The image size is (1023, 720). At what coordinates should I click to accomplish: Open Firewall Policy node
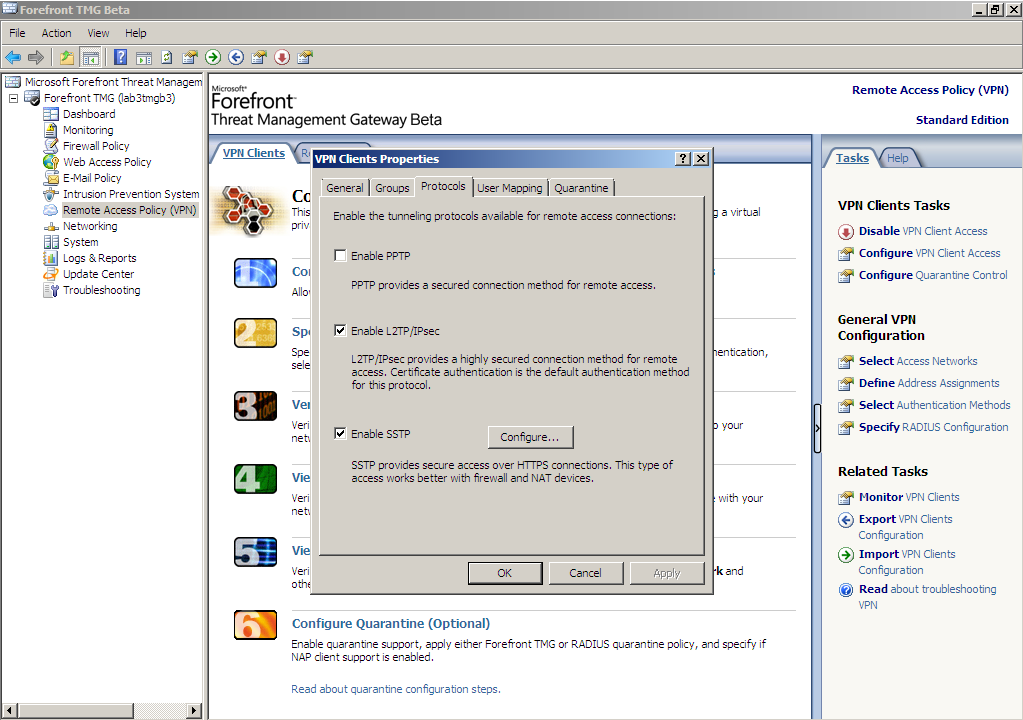point(96,146)
